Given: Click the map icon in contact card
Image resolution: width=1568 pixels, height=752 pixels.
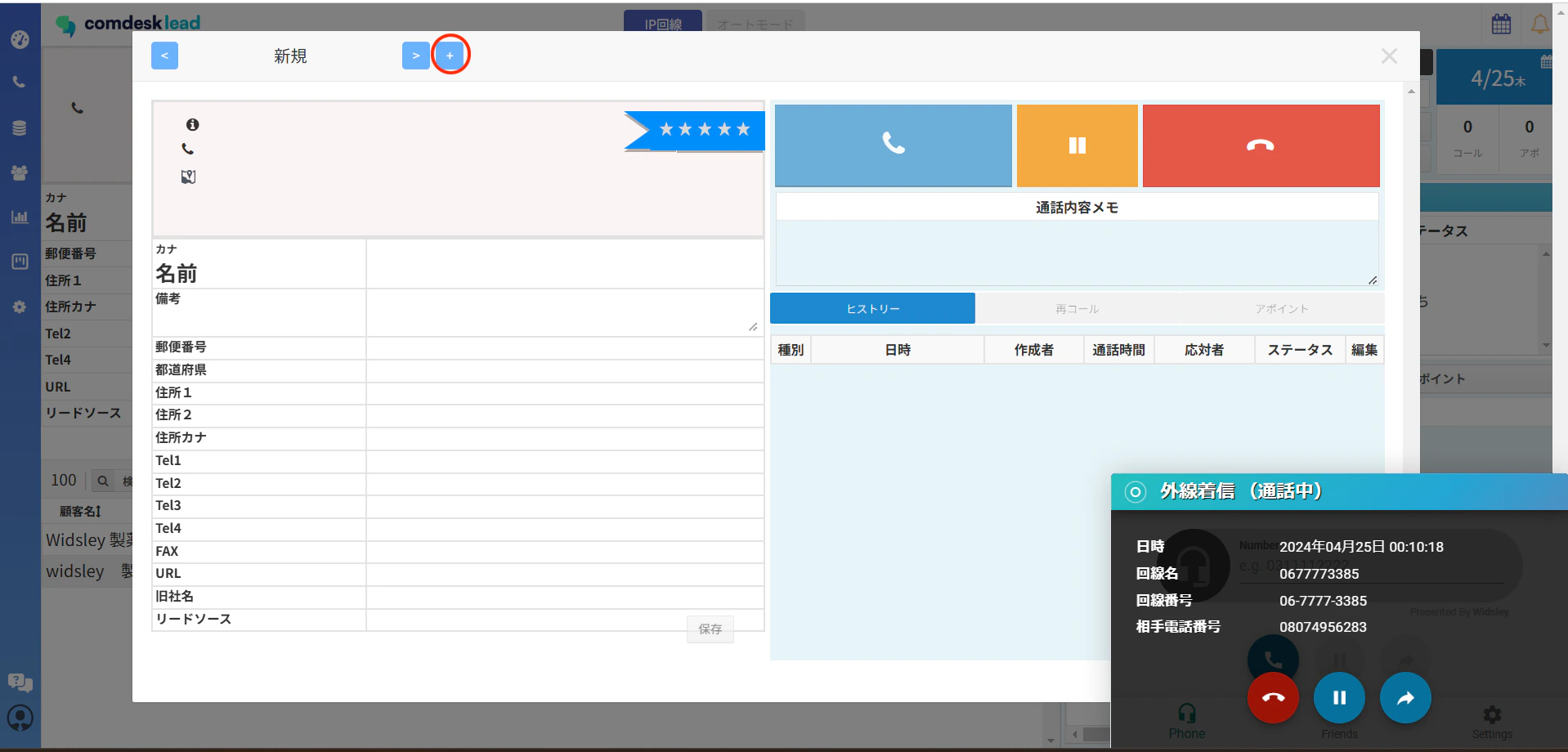Looking at the screenshot, I should 188,177.
